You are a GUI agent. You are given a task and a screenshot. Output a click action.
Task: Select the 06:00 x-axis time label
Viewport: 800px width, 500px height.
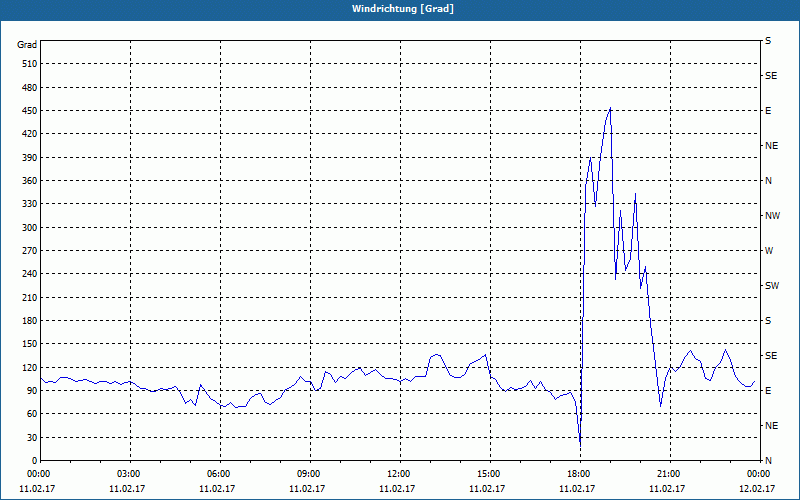(x=220, y=474)
